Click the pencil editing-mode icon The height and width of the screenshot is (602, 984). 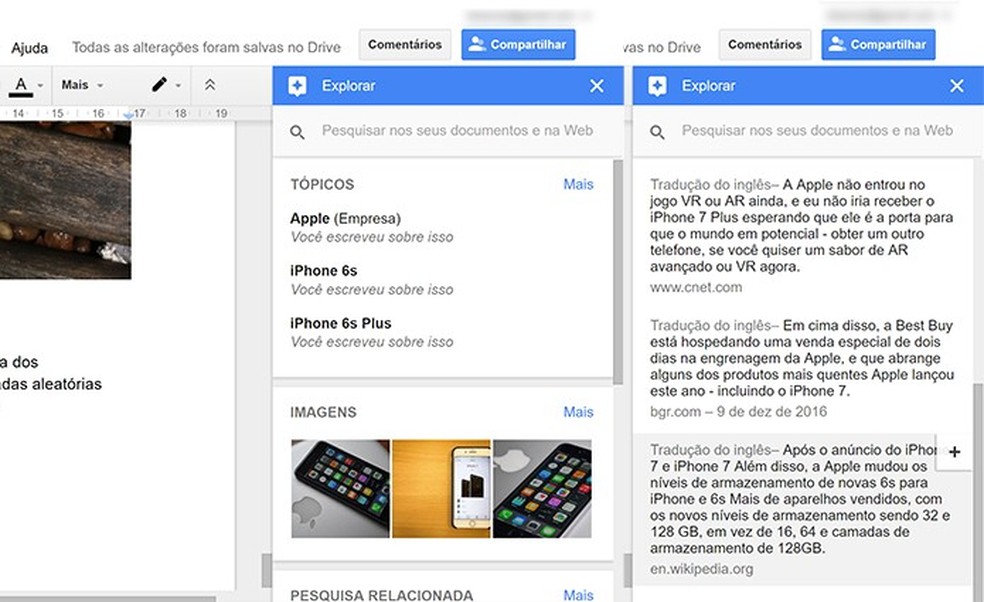tap(160, 84)
